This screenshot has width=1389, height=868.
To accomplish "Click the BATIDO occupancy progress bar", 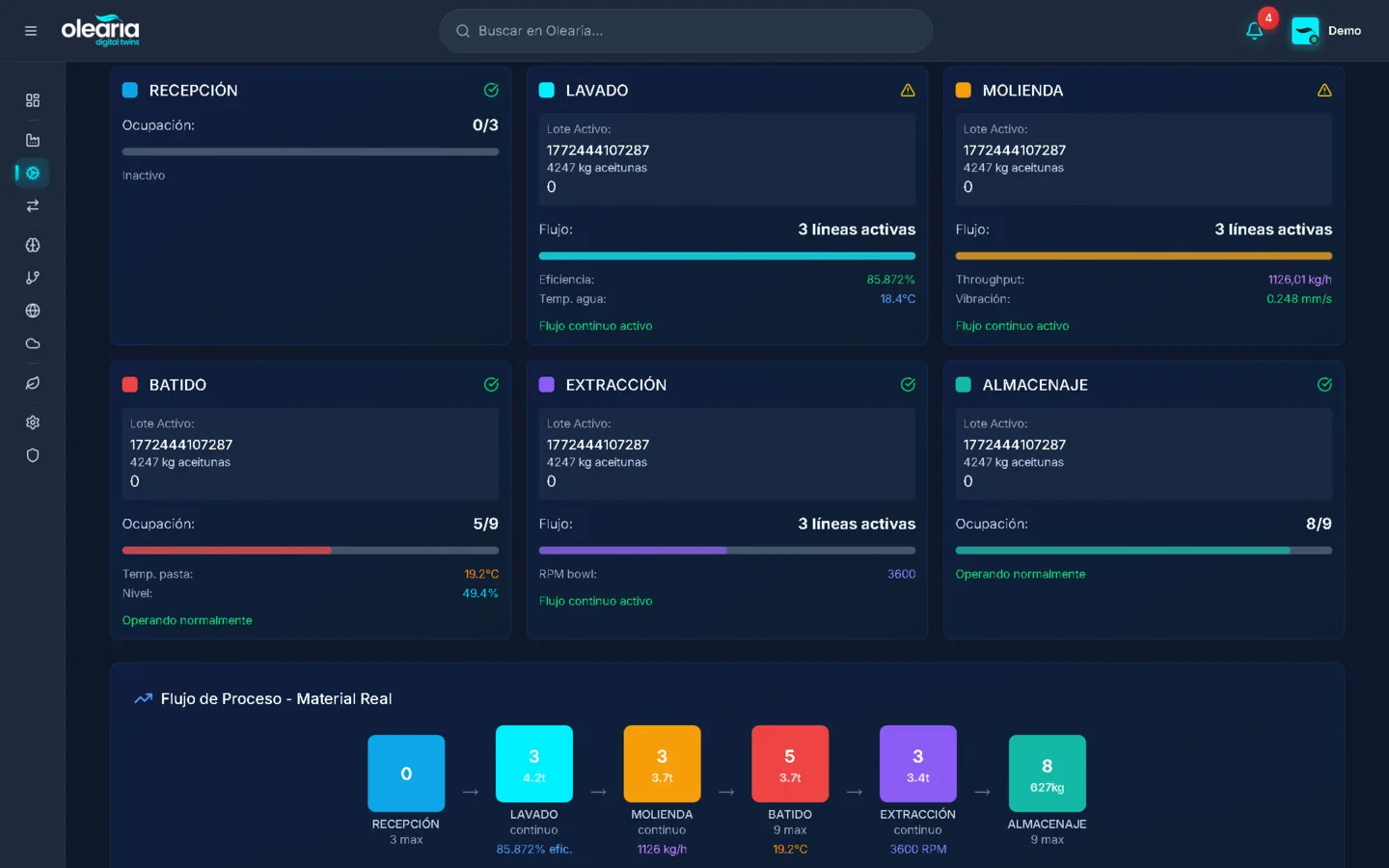I will coord(310,550).
